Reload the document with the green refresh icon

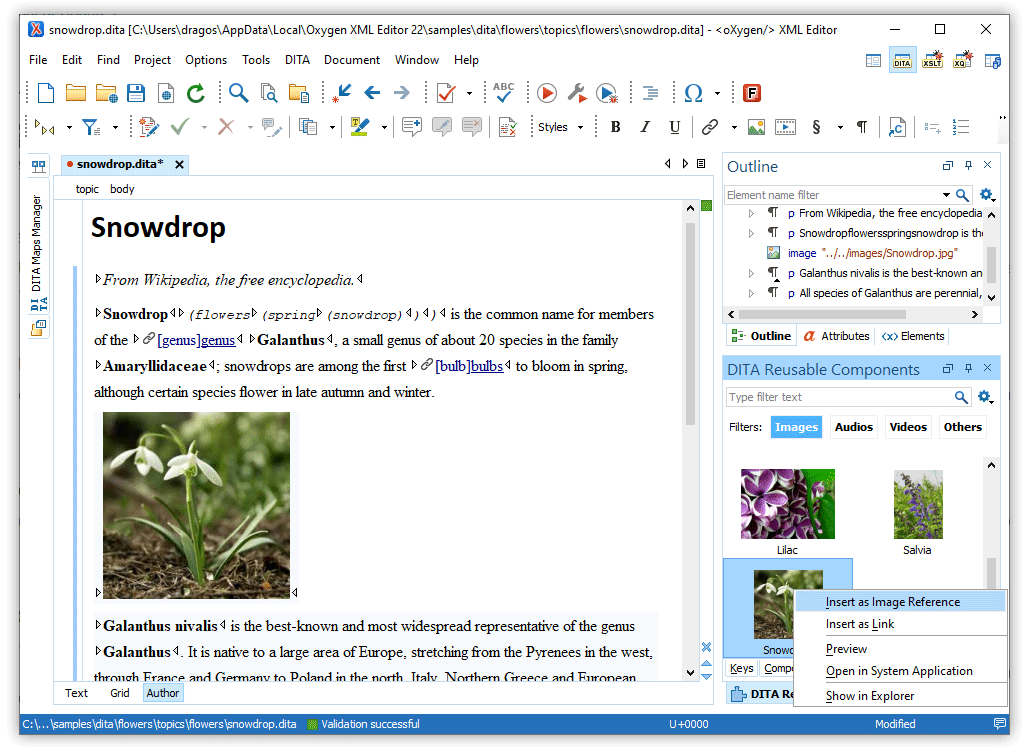(196, 93)
